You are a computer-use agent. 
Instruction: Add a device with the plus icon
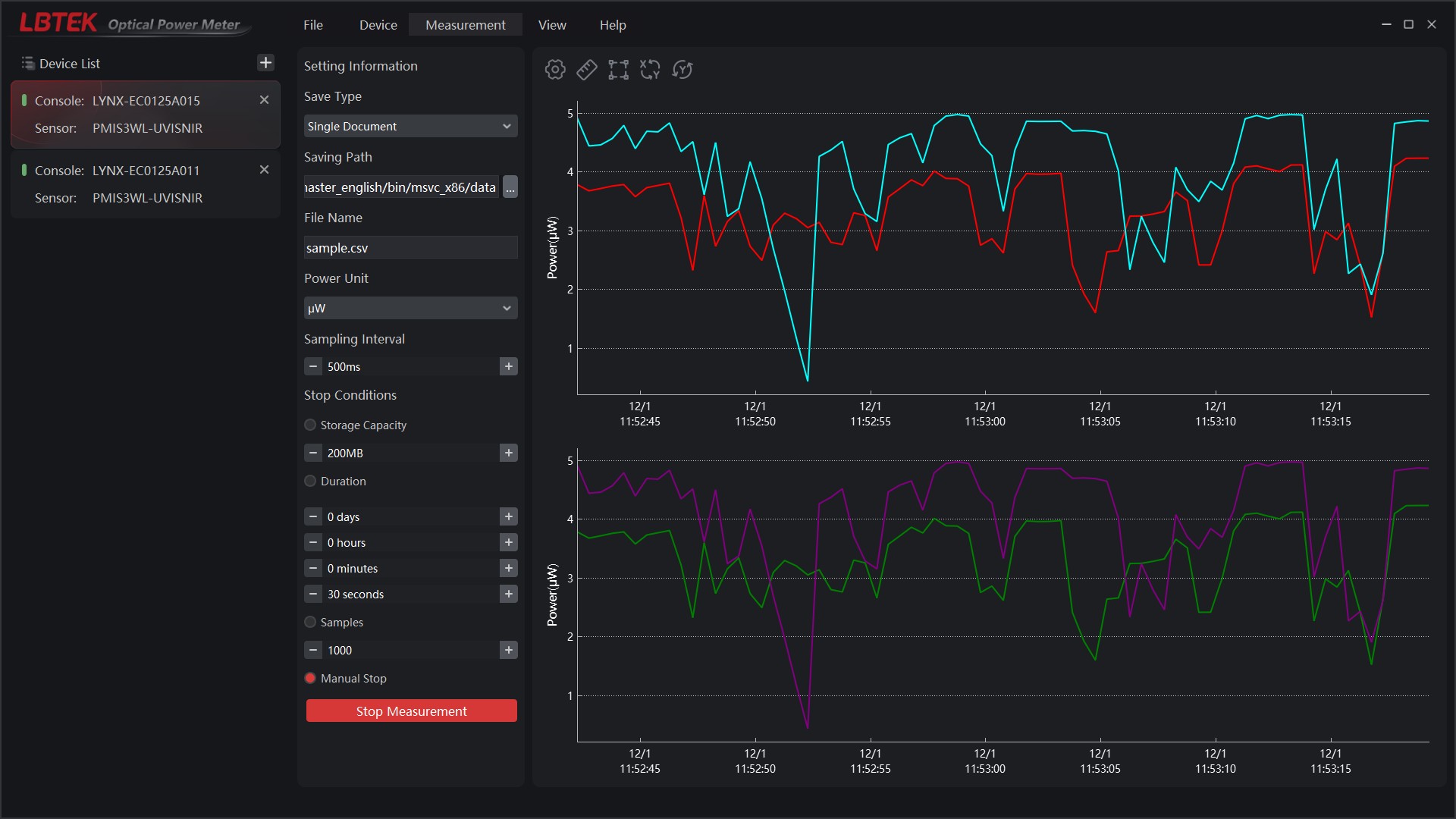(x=265, y=63)
